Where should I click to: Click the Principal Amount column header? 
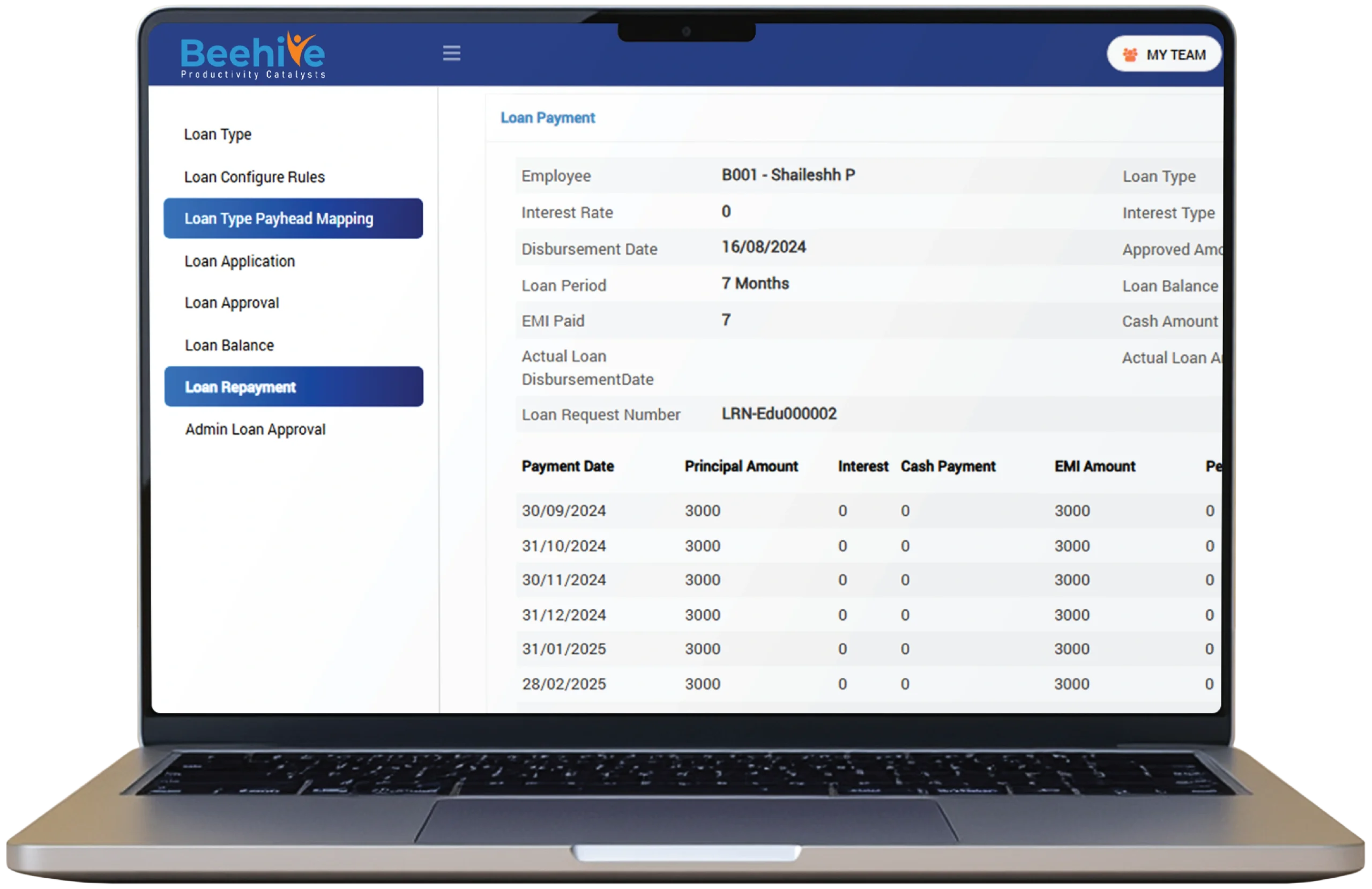point(741,466)
